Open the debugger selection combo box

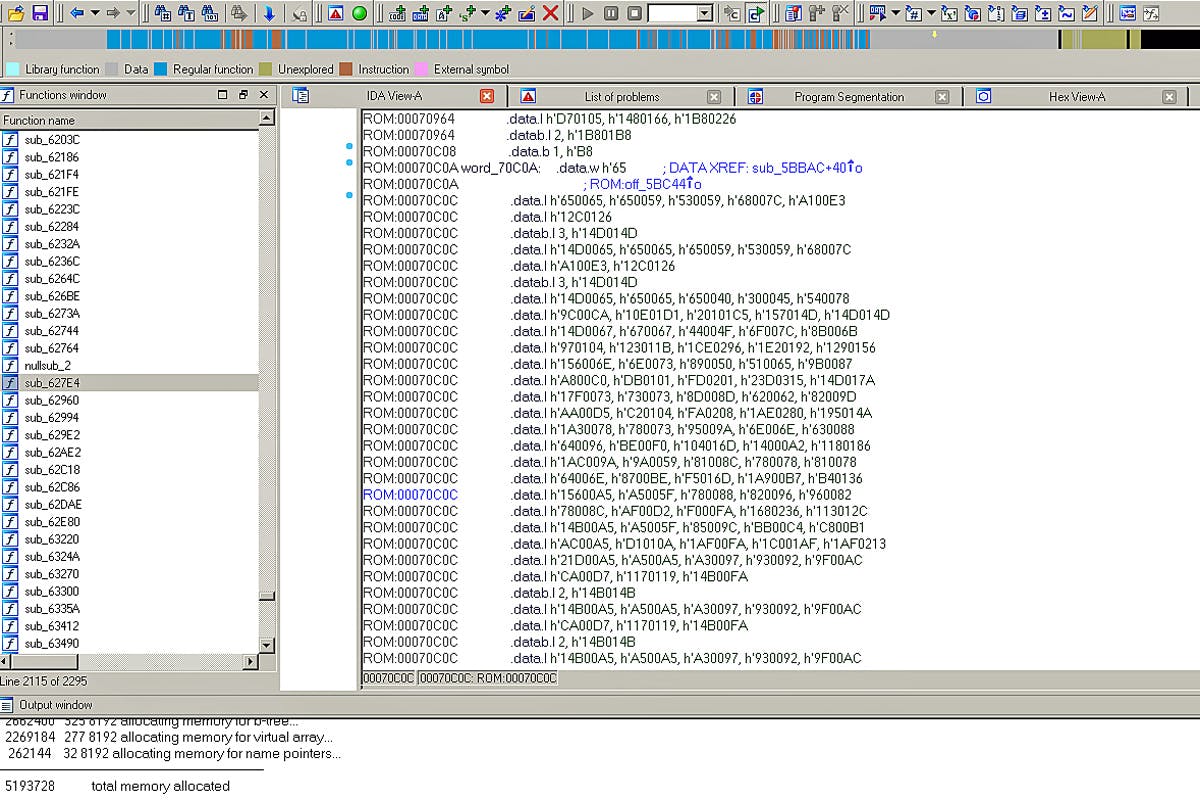tap(704, 13)
